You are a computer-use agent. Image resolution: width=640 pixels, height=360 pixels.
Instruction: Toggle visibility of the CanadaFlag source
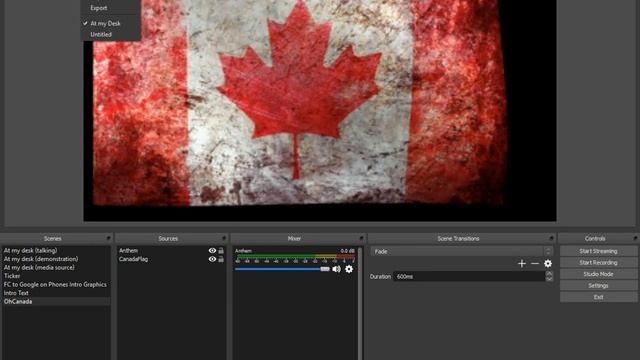212,259
